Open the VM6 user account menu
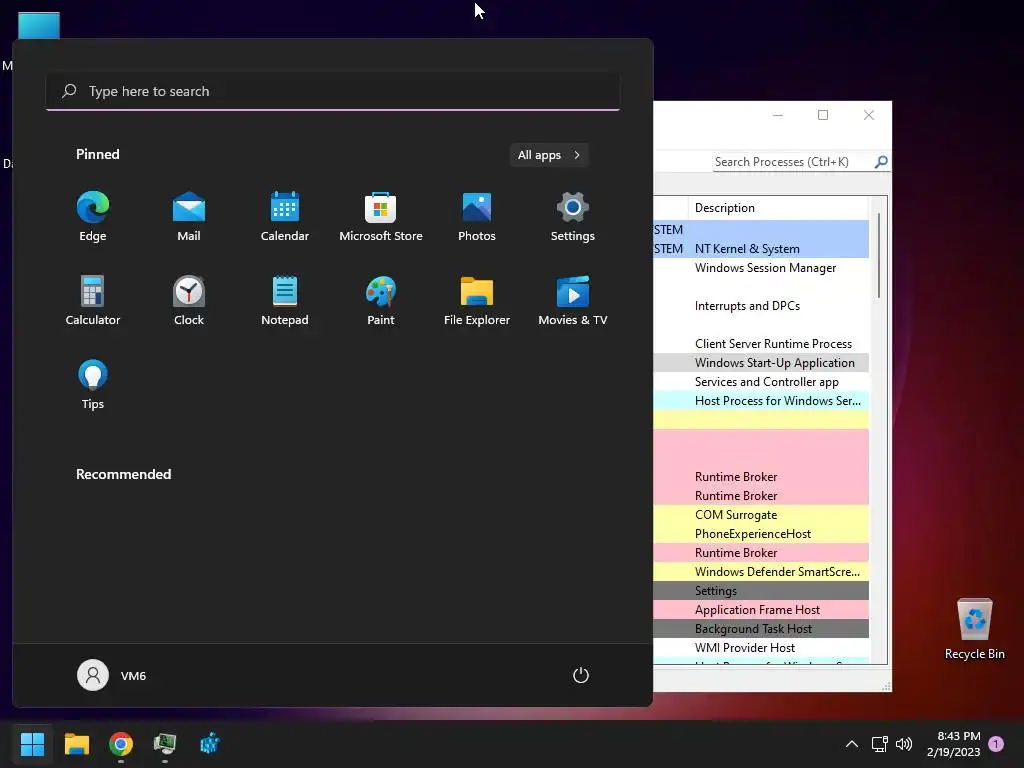 click(x=112, y=675)
